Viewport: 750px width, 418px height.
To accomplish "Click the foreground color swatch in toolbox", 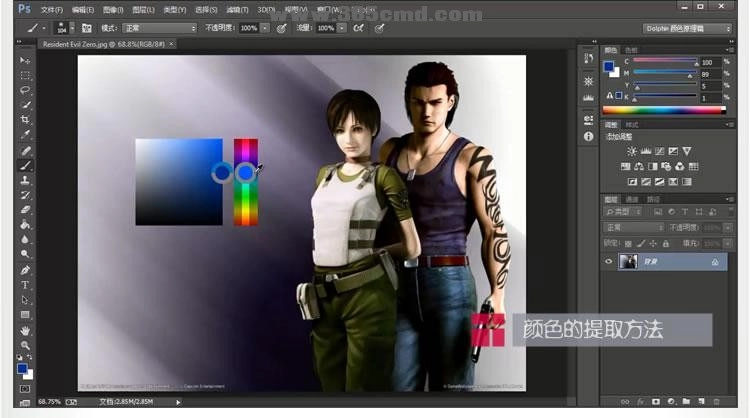I will tap(22, 368).
